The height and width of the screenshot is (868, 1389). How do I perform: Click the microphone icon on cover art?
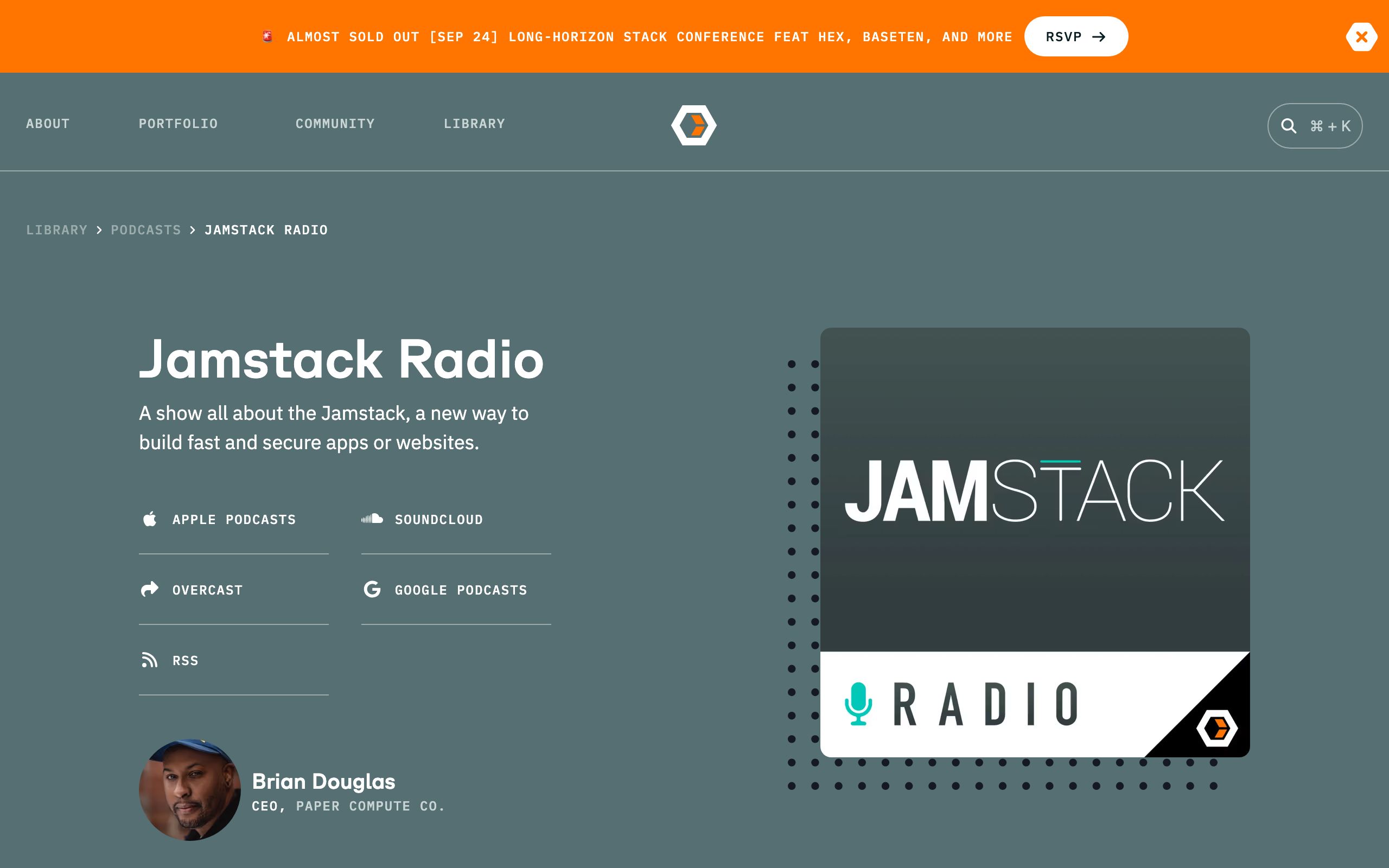[858, 704]
